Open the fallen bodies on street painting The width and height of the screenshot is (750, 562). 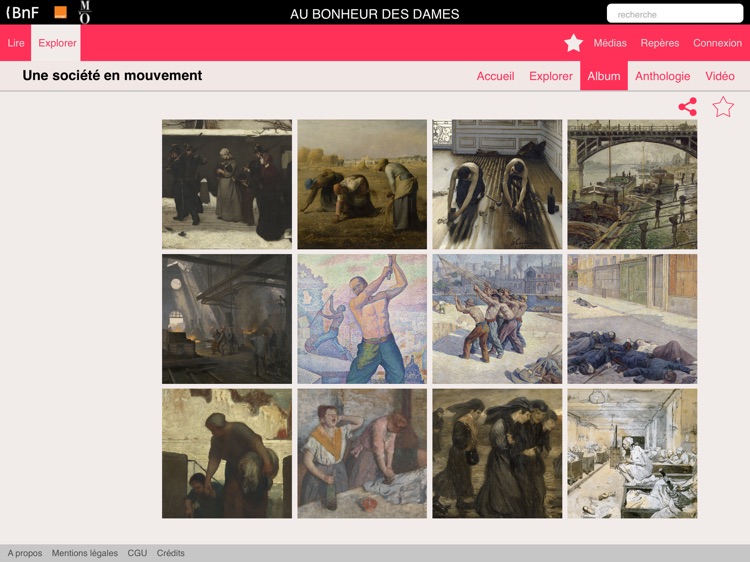(x=632, y=319)
